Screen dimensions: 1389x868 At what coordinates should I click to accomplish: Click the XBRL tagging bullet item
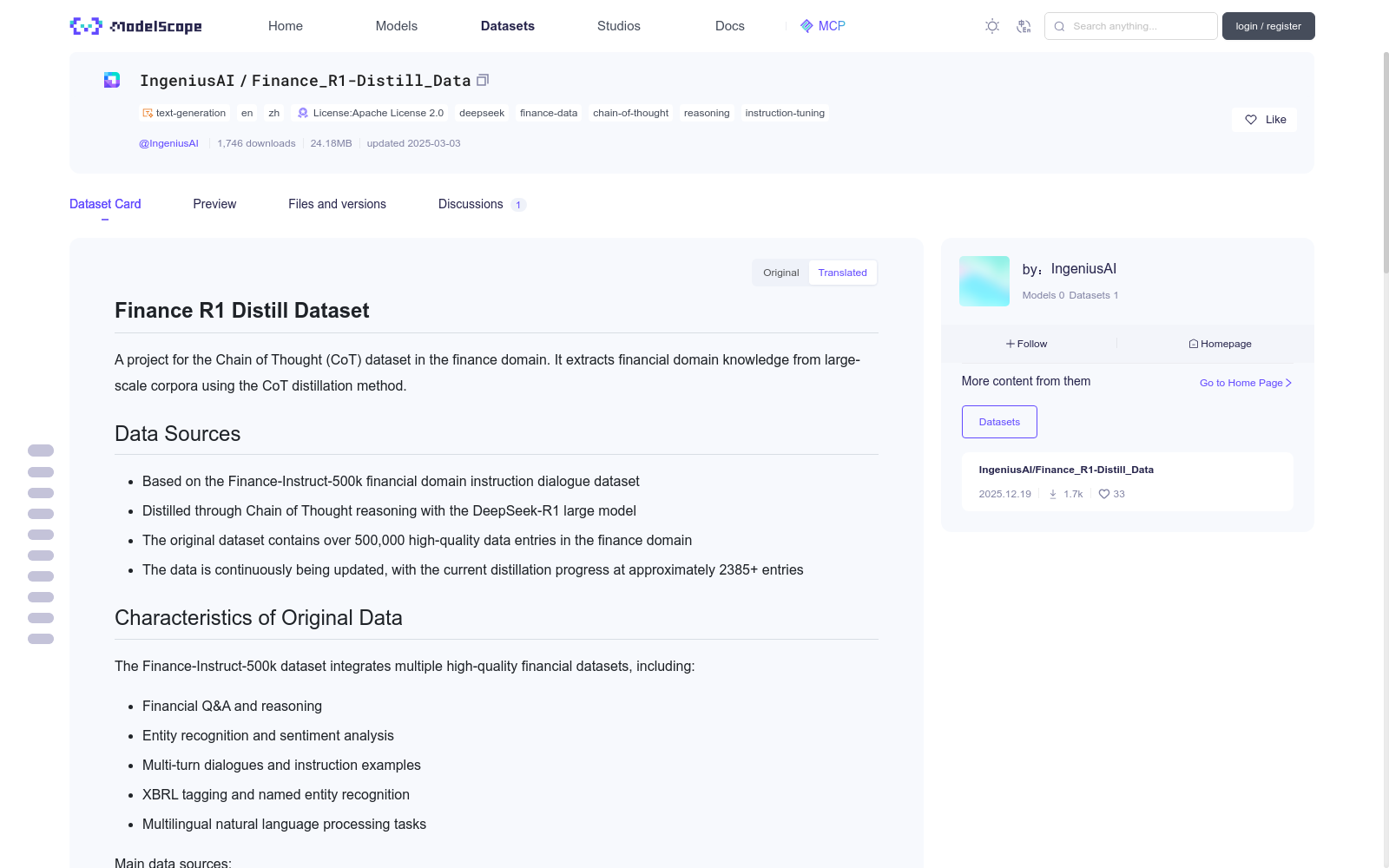tap(276, 794)
